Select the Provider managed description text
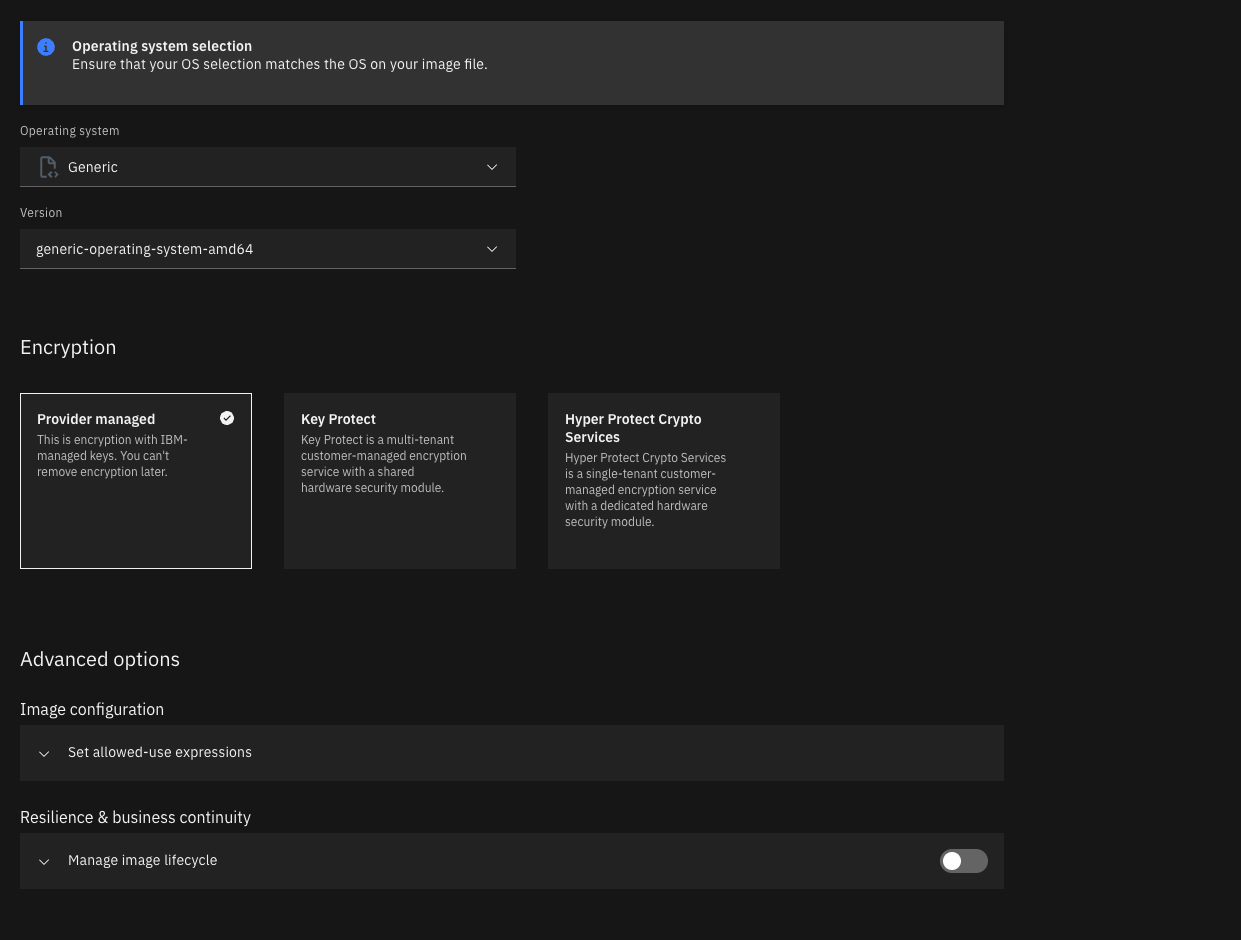Screen dimensions: 1241x940 (112, 456)
